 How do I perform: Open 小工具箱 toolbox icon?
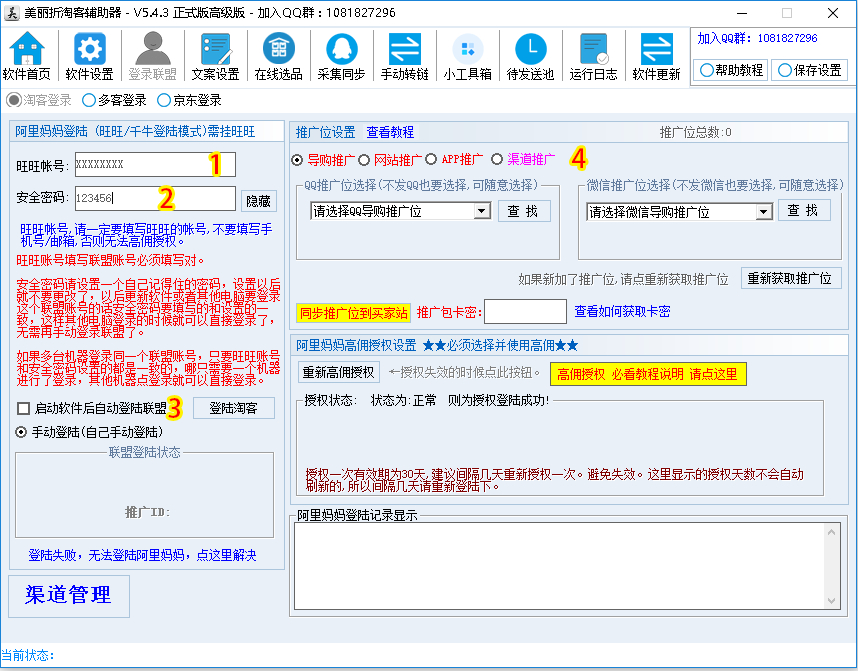tap(467, 56)
